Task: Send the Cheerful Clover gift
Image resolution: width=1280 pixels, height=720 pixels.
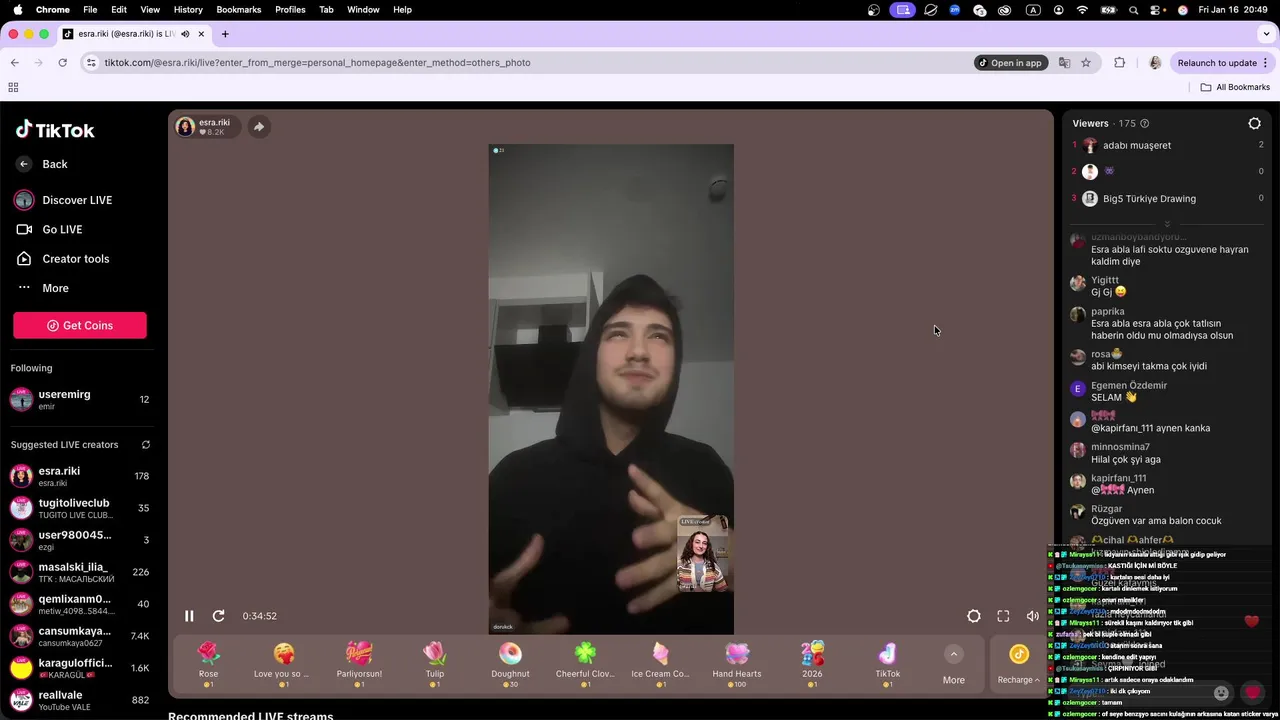Action: (586, 663)
